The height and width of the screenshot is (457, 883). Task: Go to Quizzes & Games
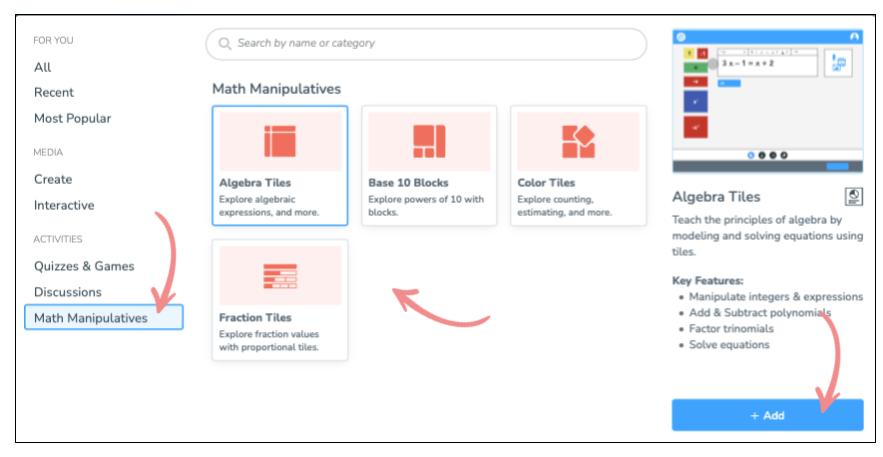[x=84, y=266]
